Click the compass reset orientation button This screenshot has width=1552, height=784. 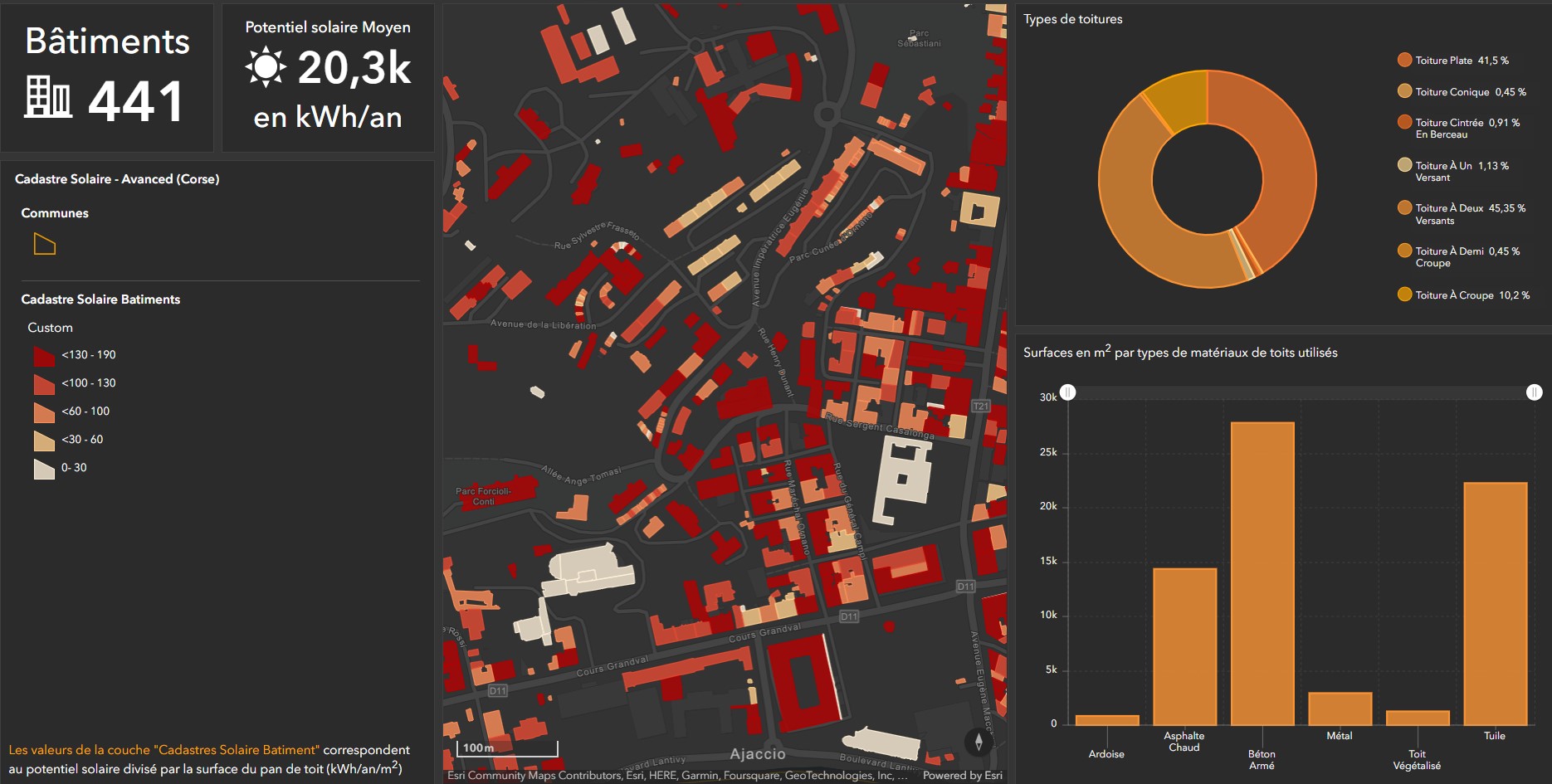(x=979, y=742)
